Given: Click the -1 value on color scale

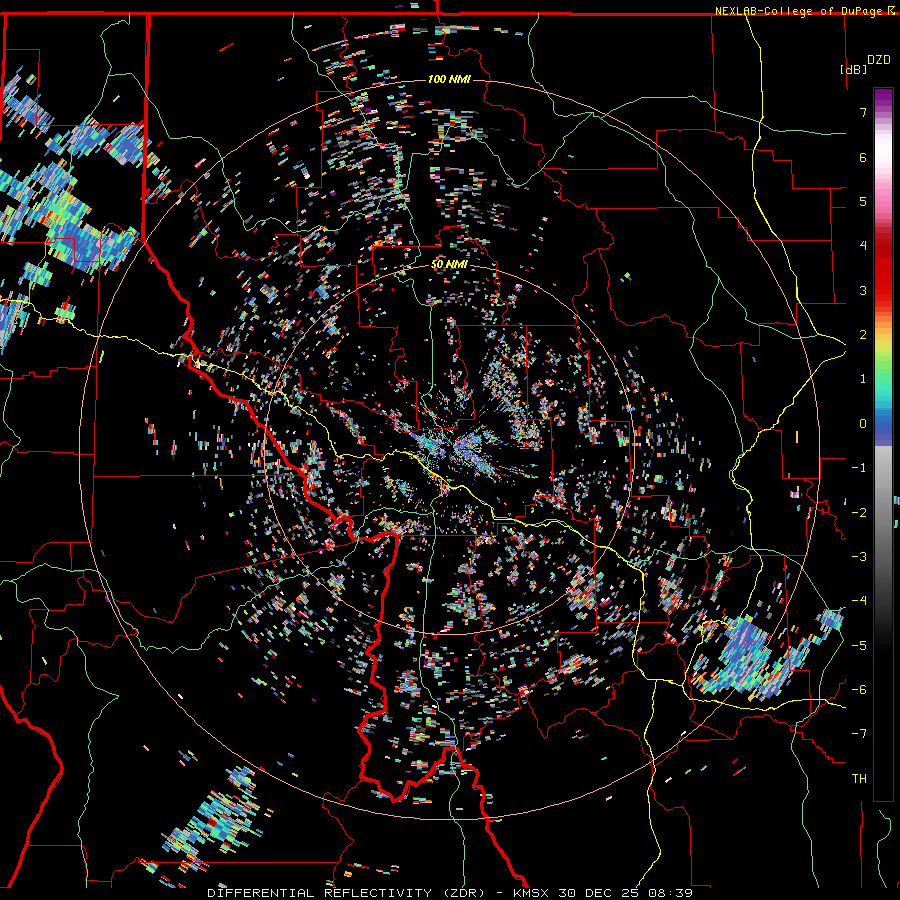Looking at the screenshot, I should coord(859,468).
